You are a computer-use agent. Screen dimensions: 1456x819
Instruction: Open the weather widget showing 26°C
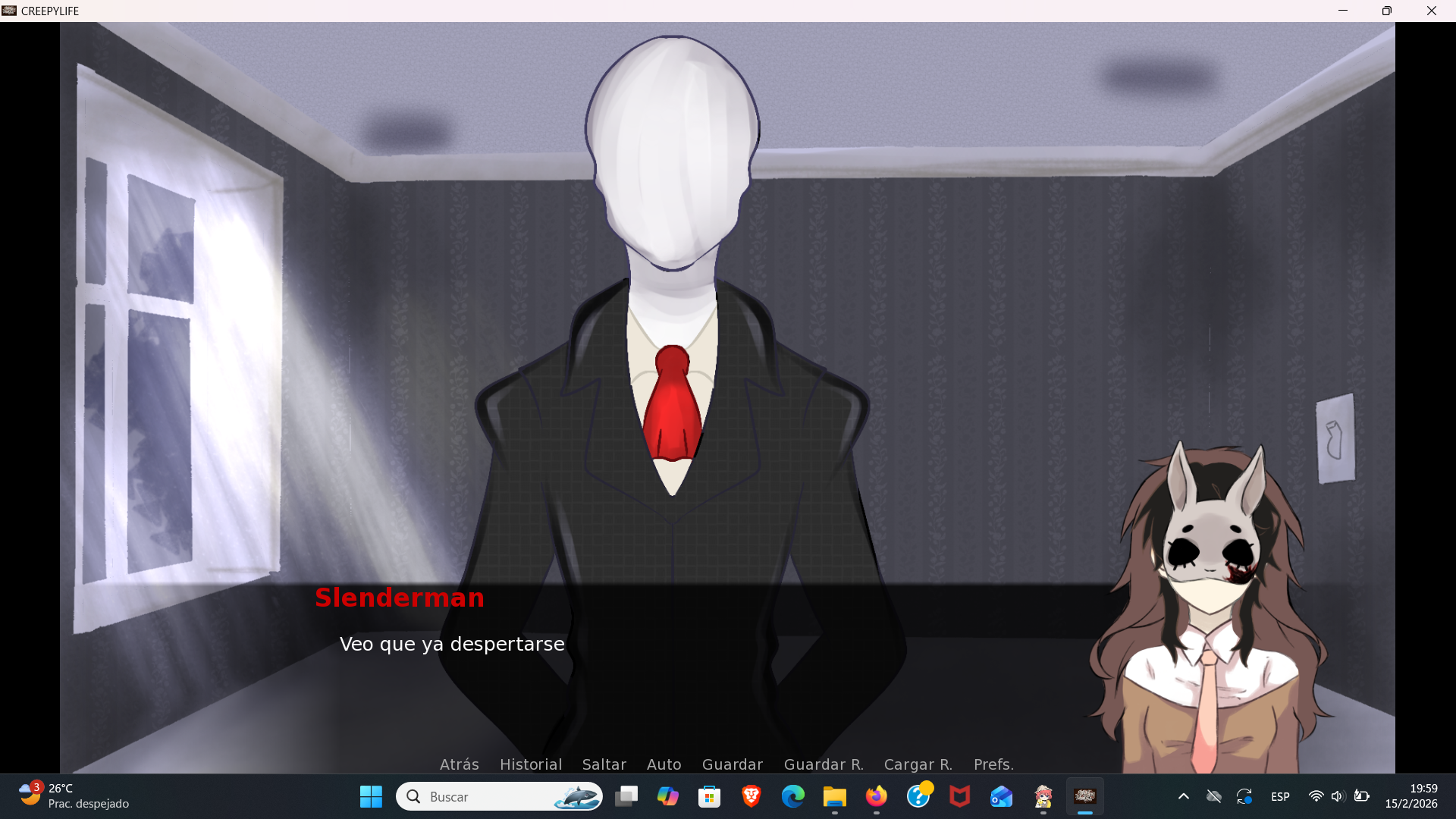coord(74,796)
